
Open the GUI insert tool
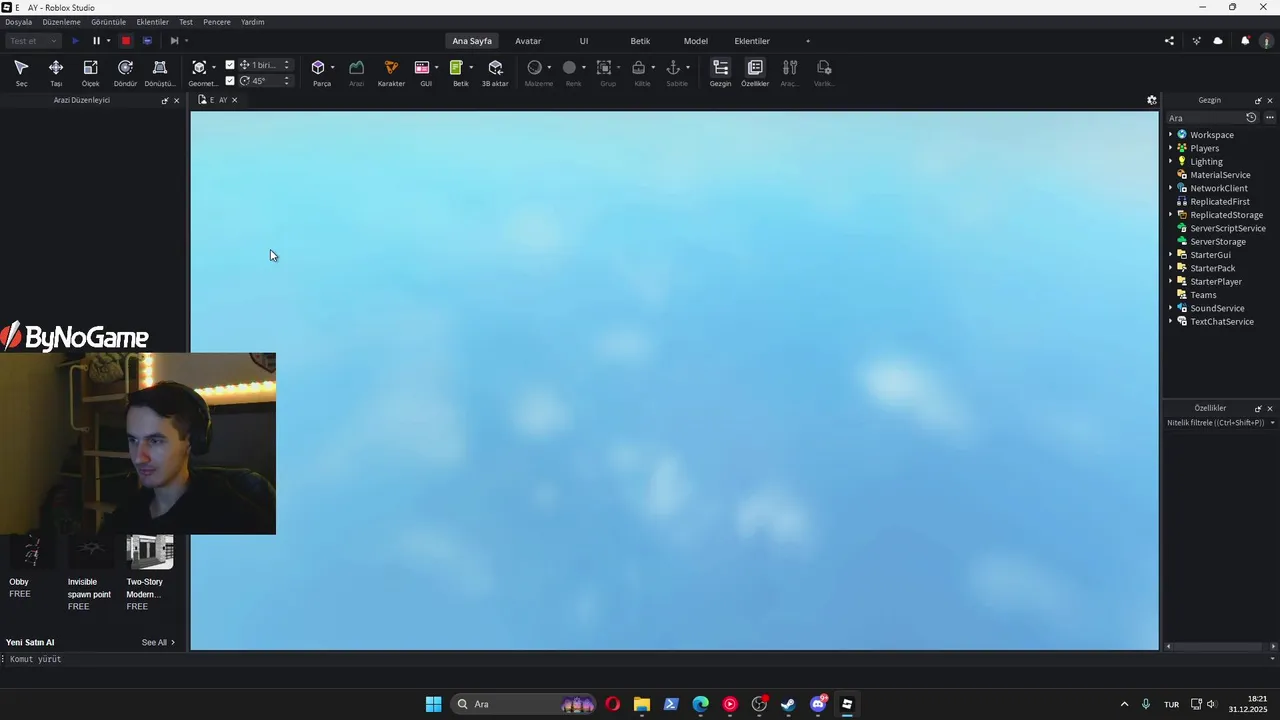pyautogui.click(x=422, y=72)
